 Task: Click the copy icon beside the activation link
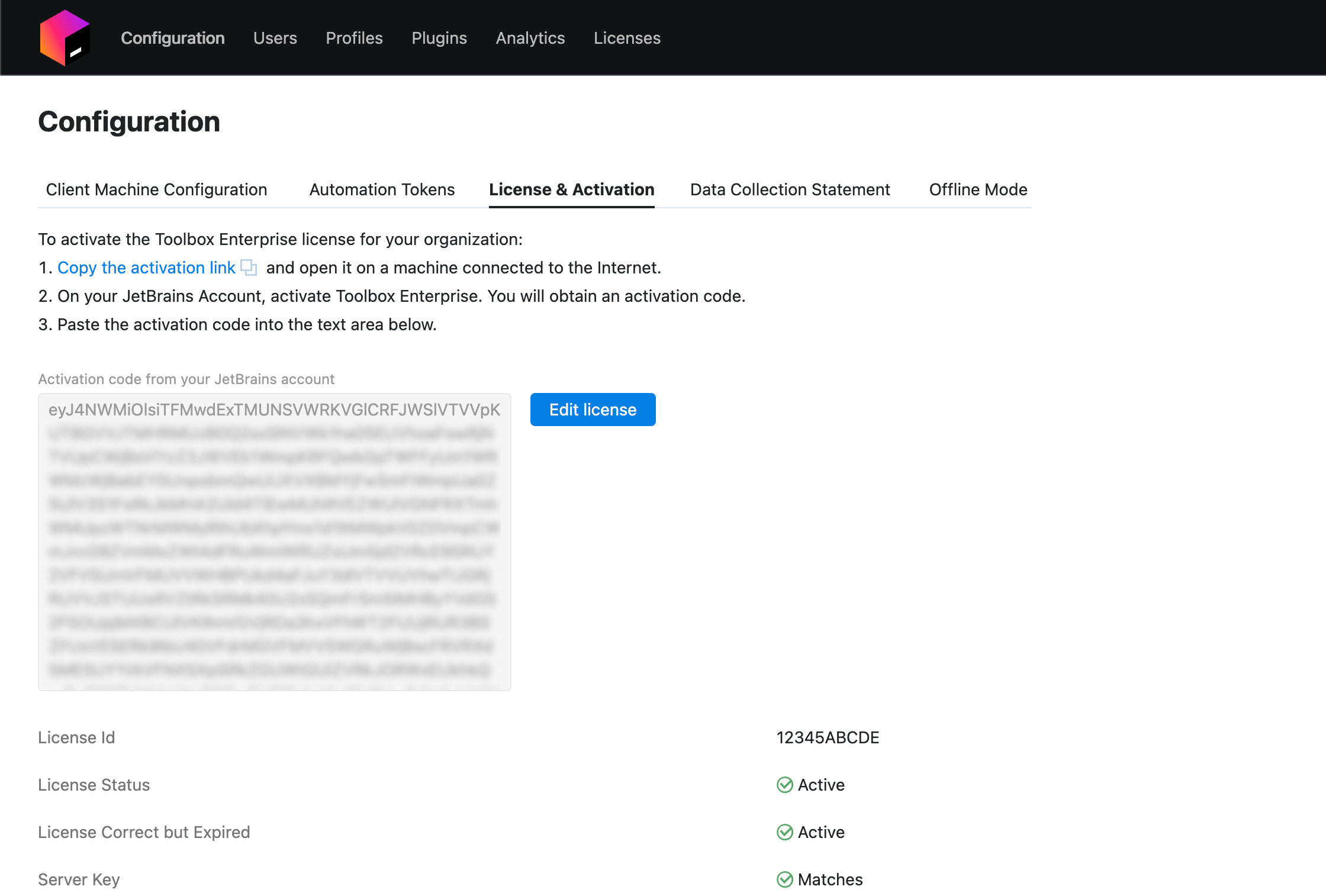pyautogui.click(x=249, y=267)
